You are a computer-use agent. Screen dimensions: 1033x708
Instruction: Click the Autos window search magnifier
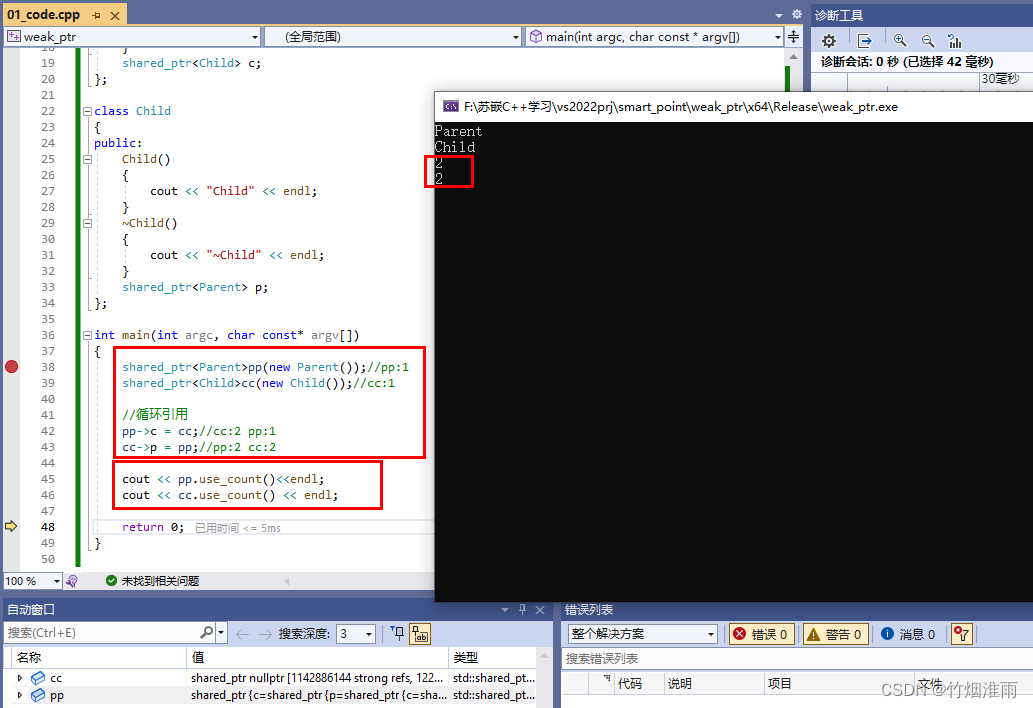[206, 632]
